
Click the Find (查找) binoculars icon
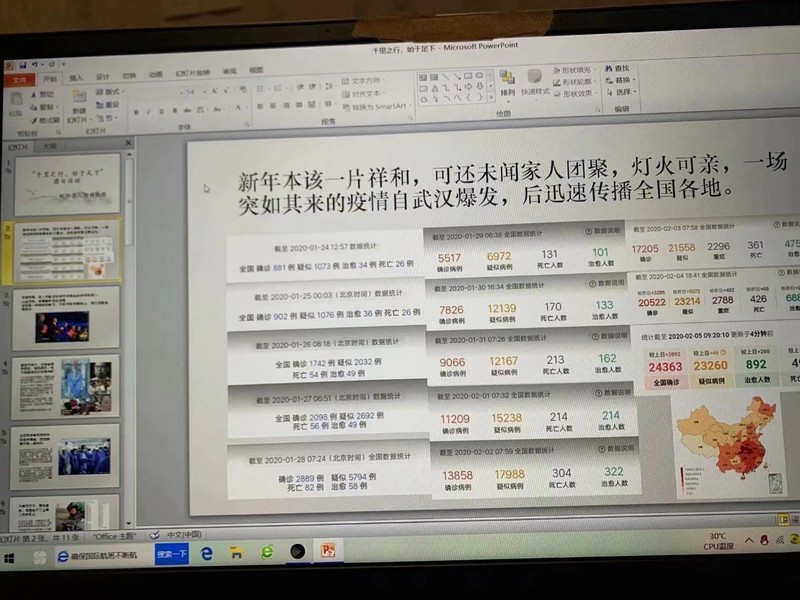[x=609, y=69]
